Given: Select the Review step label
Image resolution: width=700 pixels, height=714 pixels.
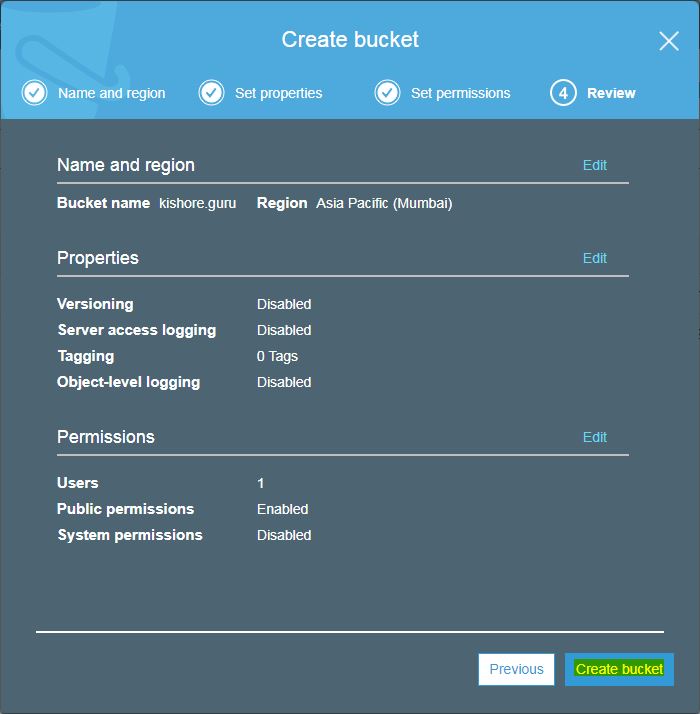Looking at the screenshot, I should click(x=611, y=93).
